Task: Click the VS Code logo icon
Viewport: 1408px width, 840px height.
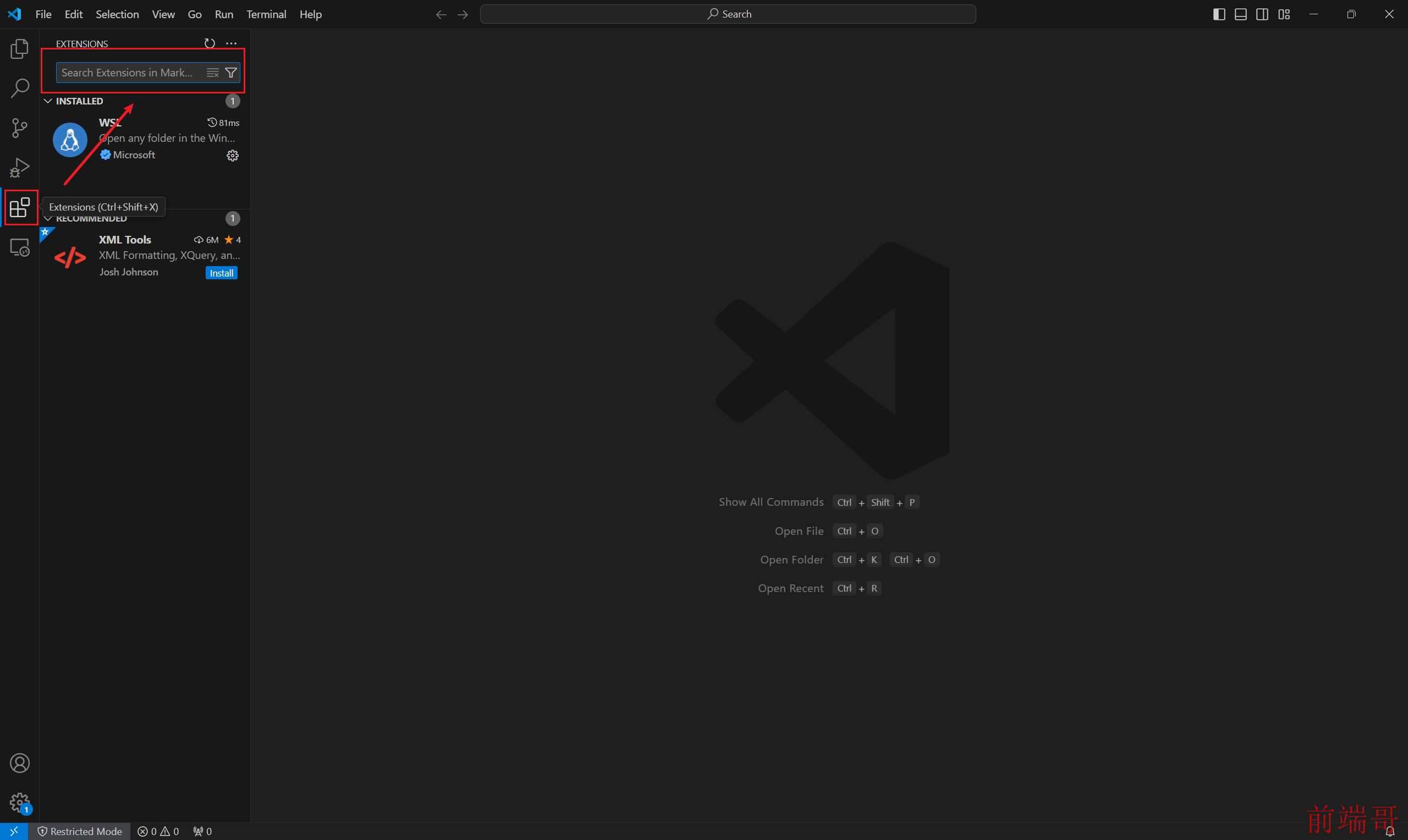Action: click(14, 14)
